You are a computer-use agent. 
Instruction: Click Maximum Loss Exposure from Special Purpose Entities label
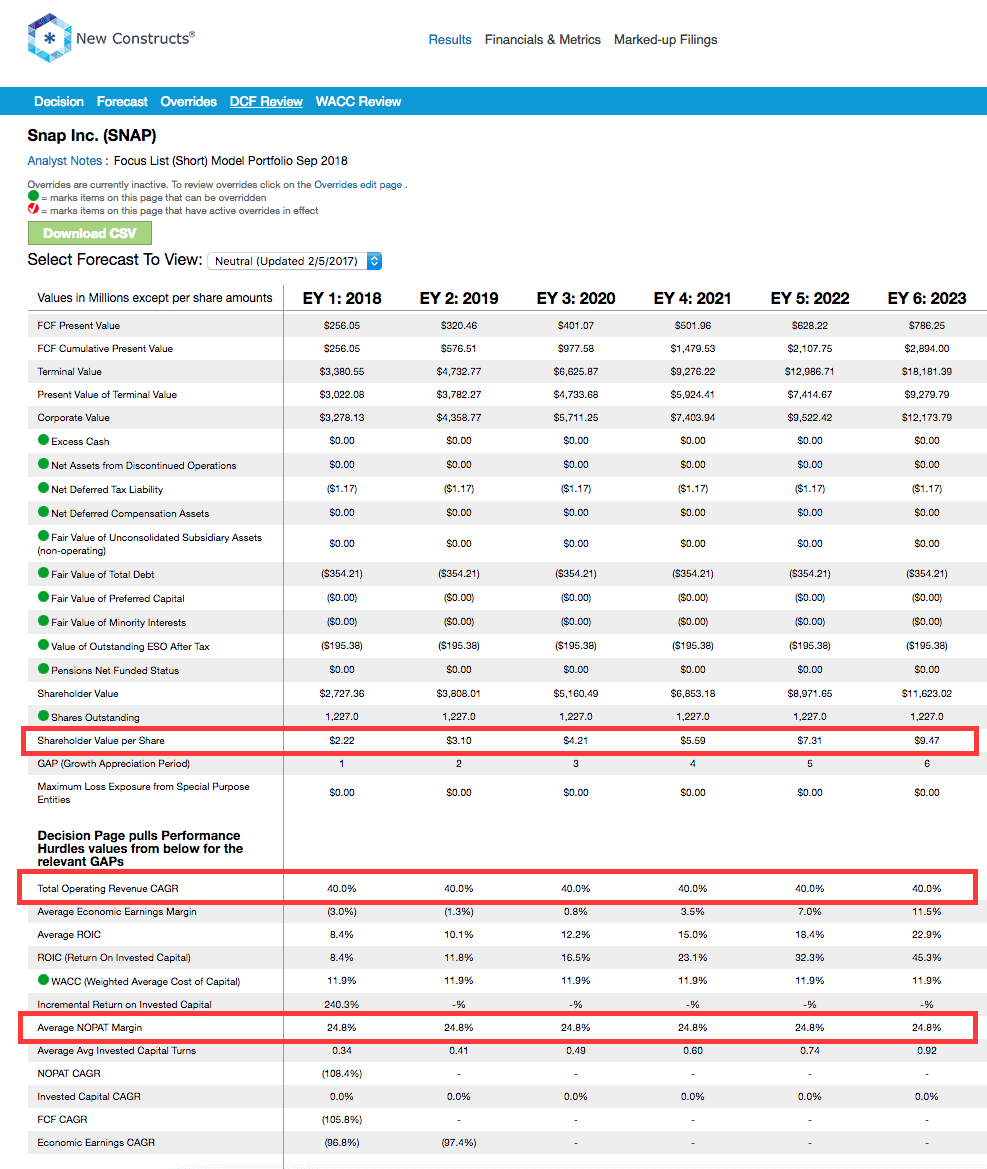[x=143, y=793]
